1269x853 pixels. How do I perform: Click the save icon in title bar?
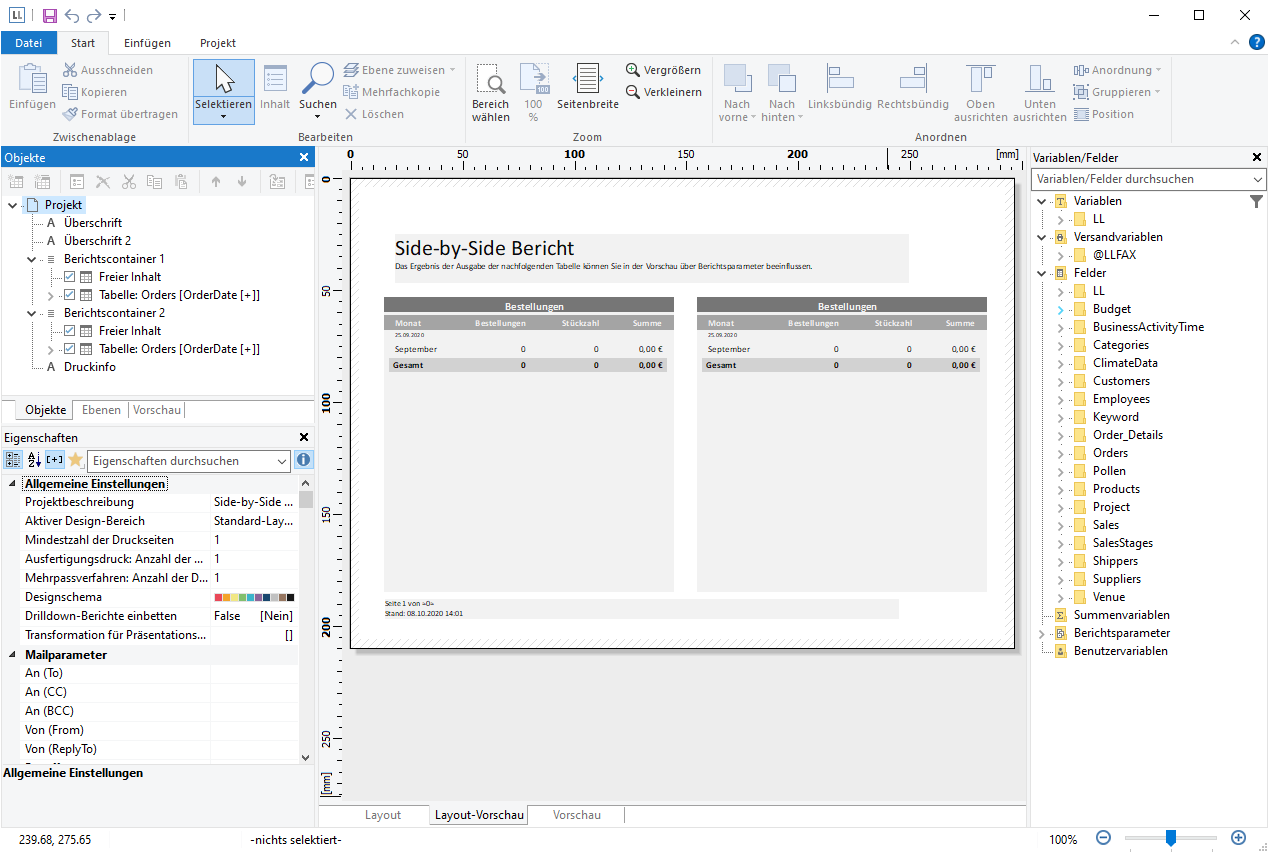[x=50, y=15]
